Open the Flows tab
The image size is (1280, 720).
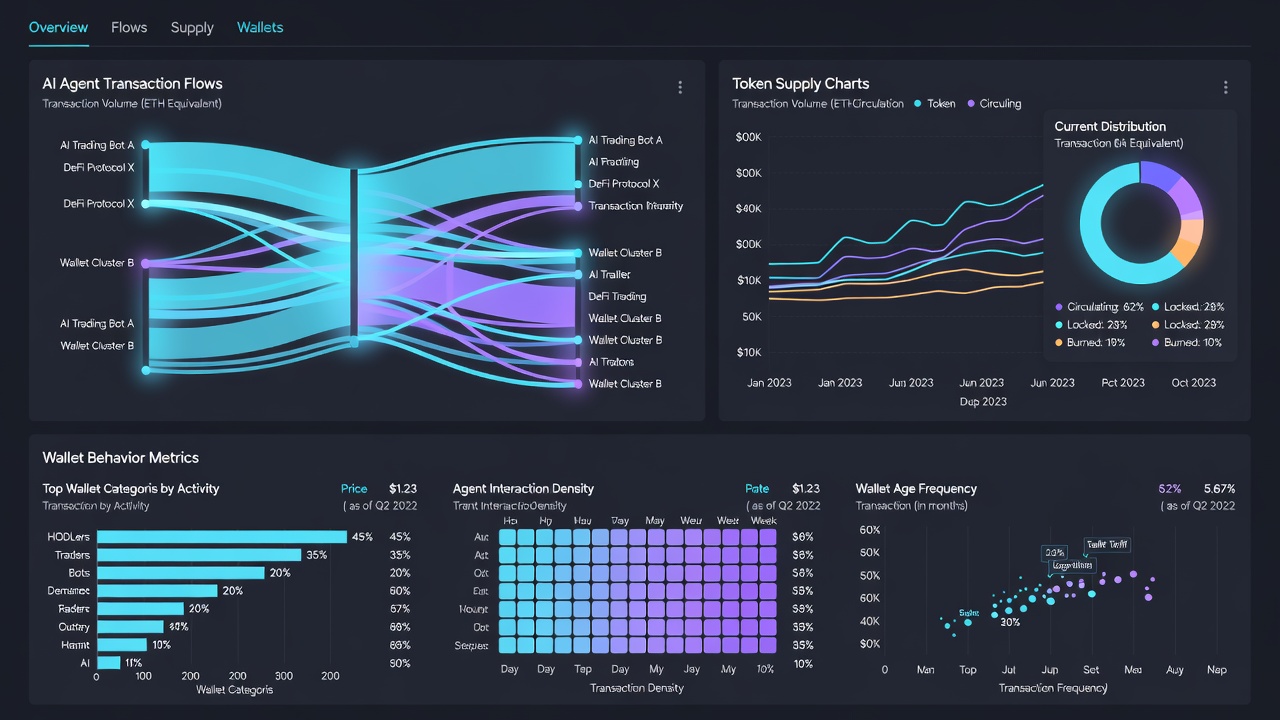pos(129,28)
